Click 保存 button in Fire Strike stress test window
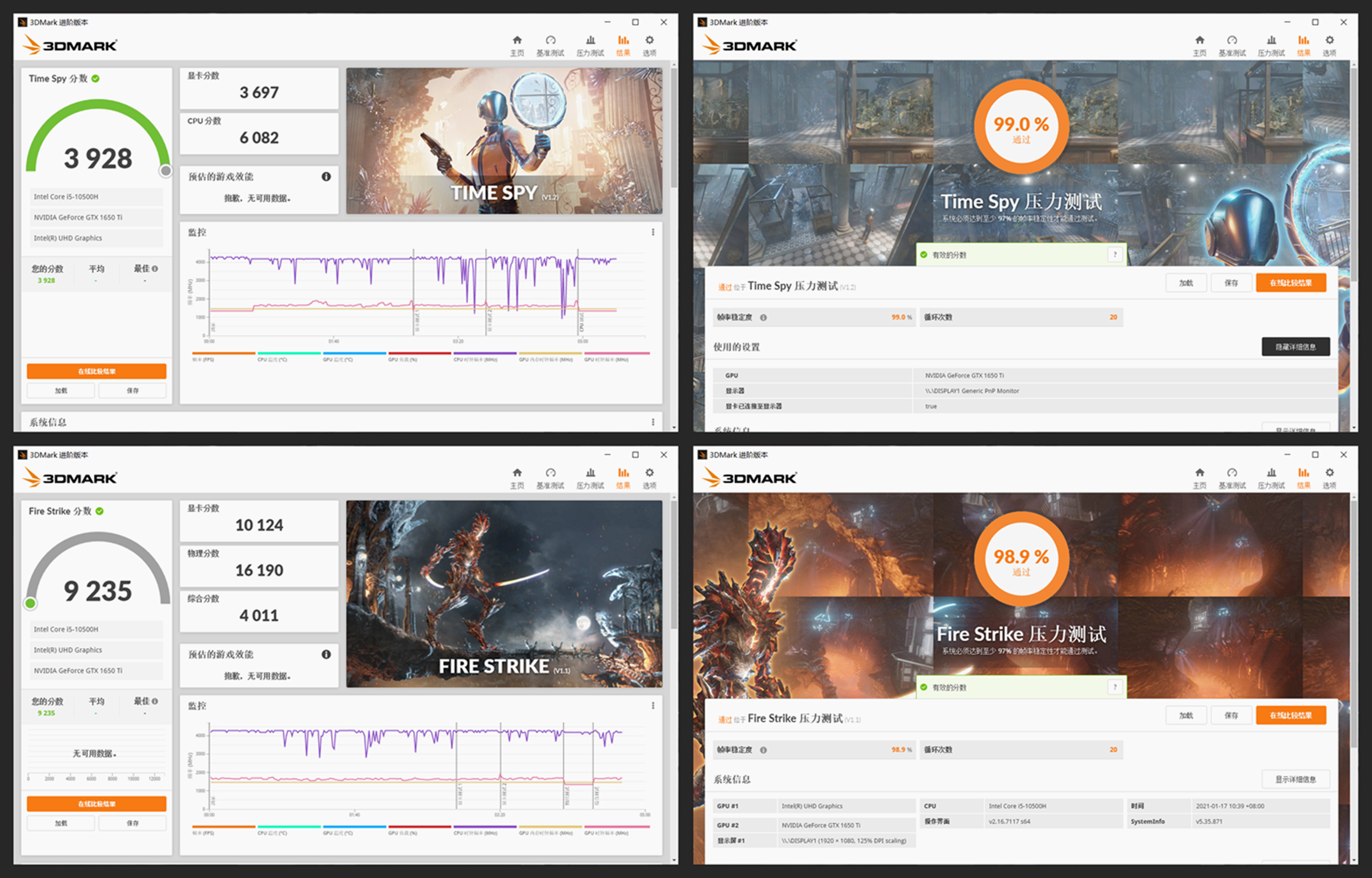The height and width of the screenshot is (878, 1372). click(1231, 716)
